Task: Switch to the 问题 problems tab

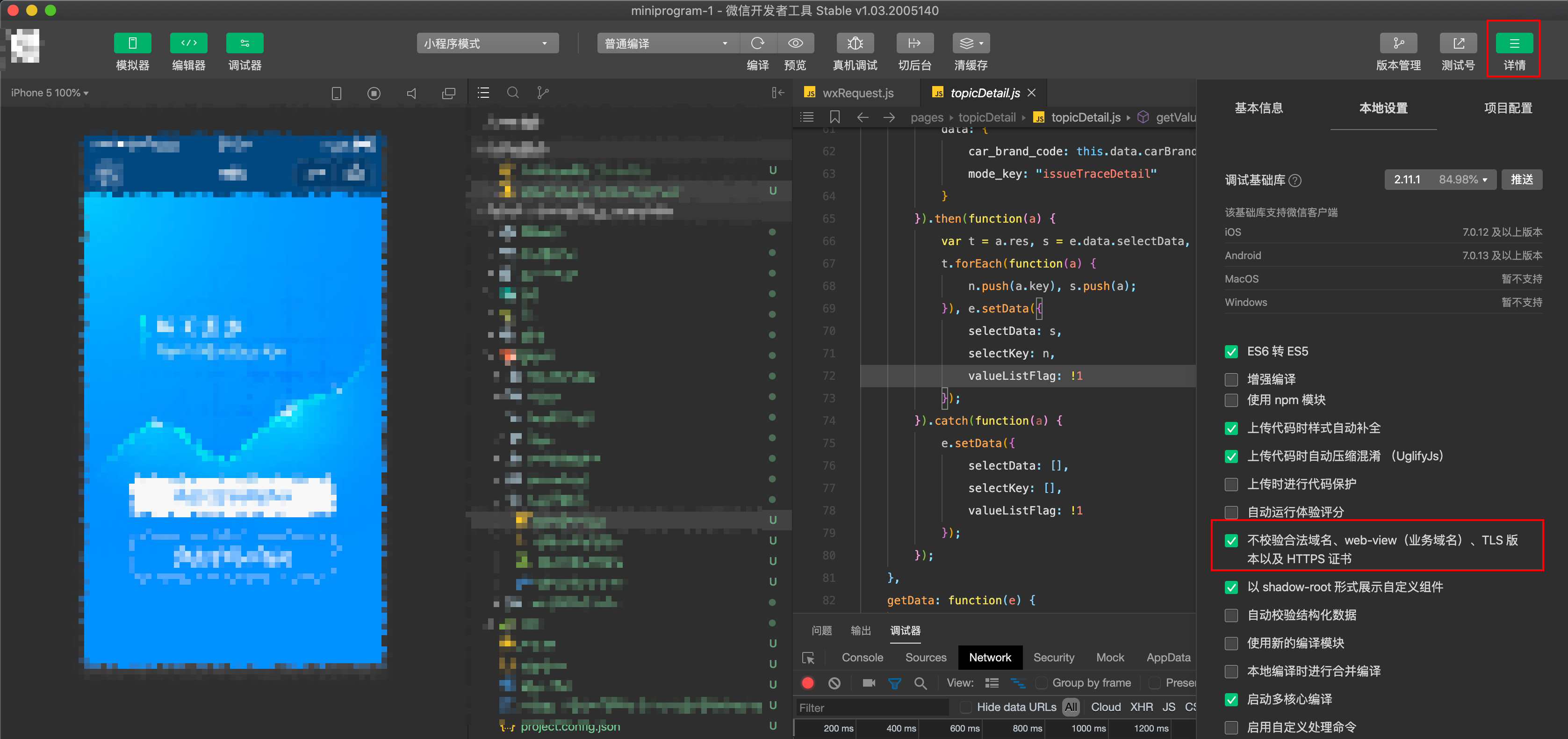Action: (821, 630)
